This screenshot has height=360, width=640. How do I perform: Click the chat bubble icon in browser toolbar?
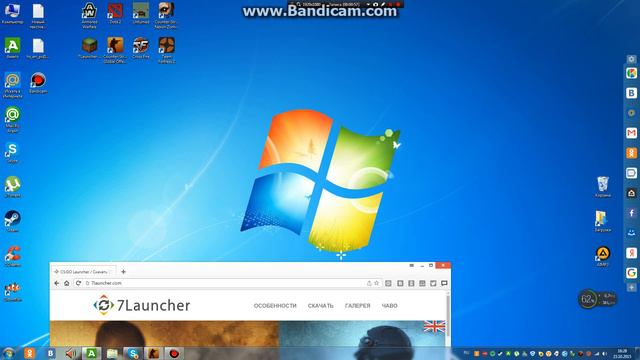point(444,283)
